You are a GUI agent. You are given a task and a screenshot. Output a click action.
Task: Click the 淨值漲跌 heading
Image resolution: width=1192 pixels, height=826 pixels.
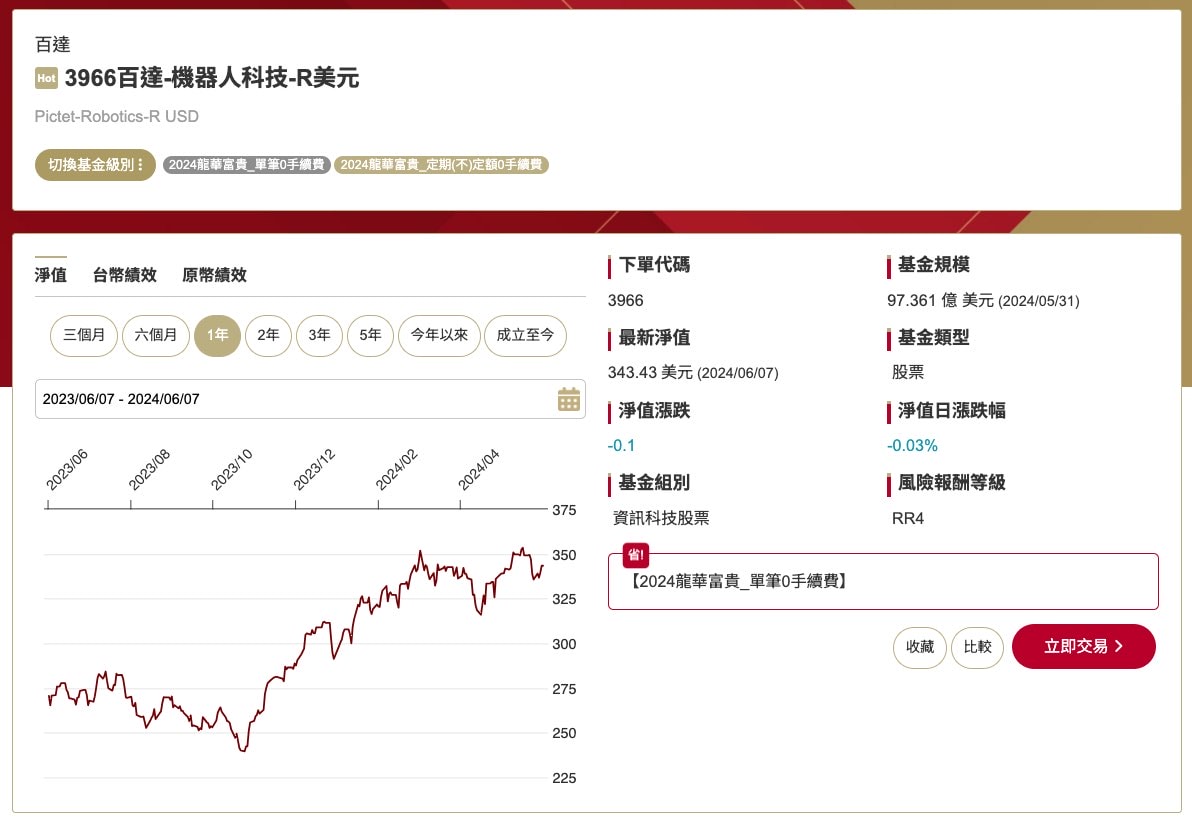tap(655, 410)
